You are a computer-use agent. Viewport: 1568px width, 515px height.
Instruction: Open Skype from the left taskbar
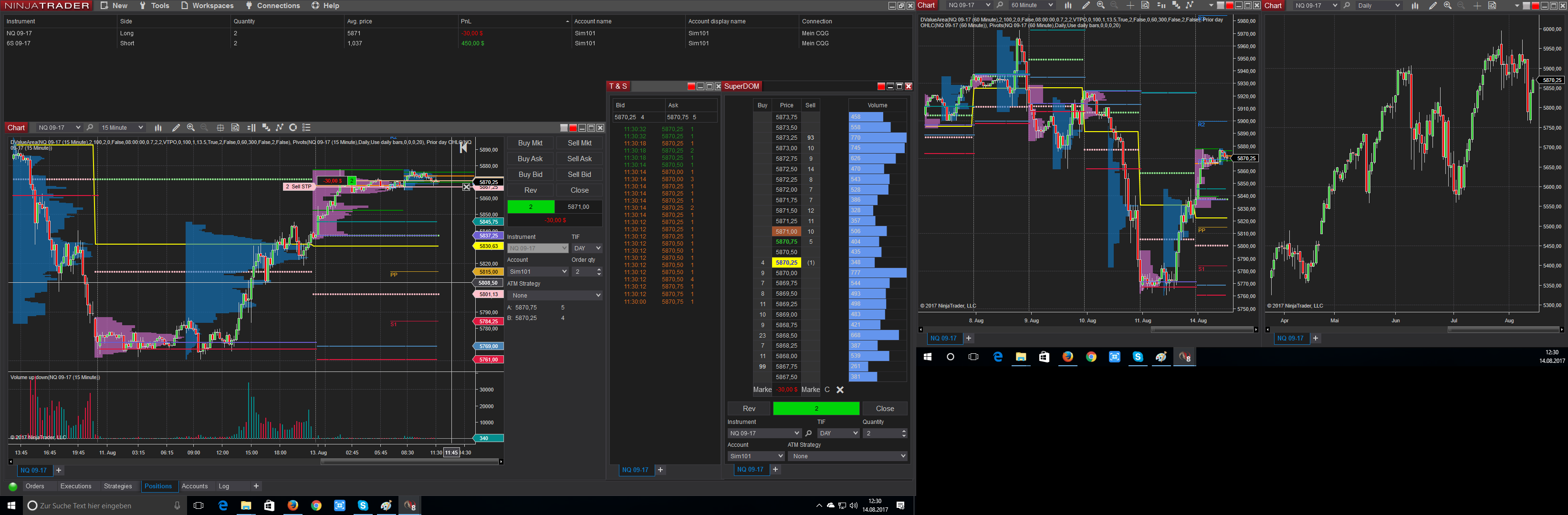(363, 505)
